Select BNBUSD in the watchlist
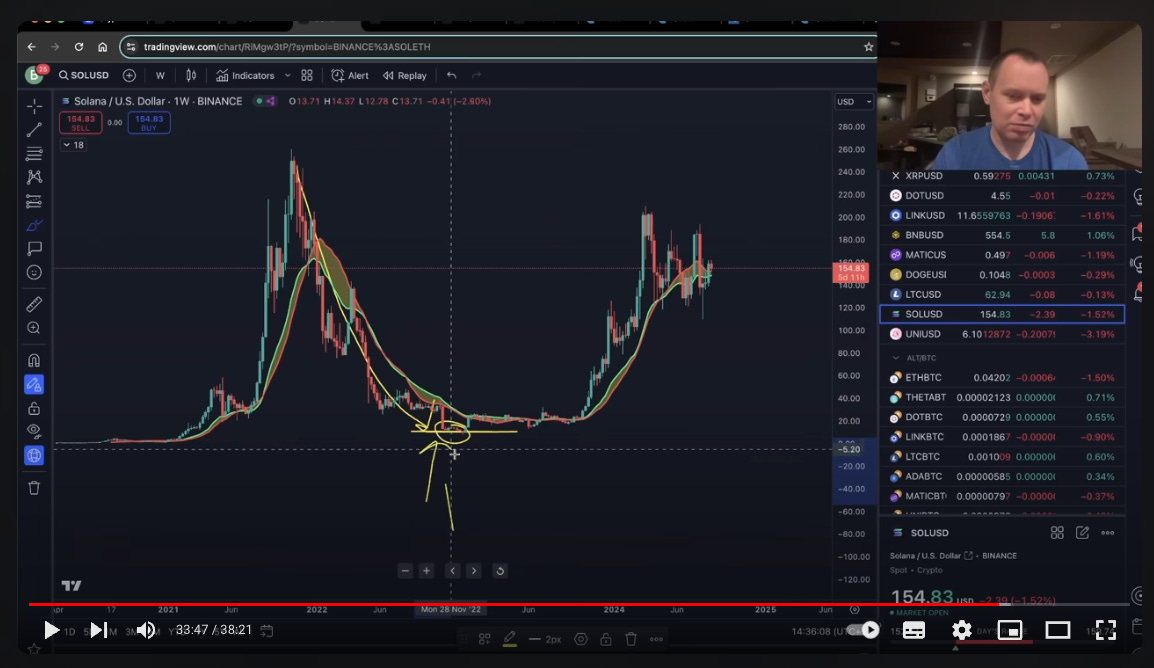This screenshot has width=1154, height=668. (1002, 235)
